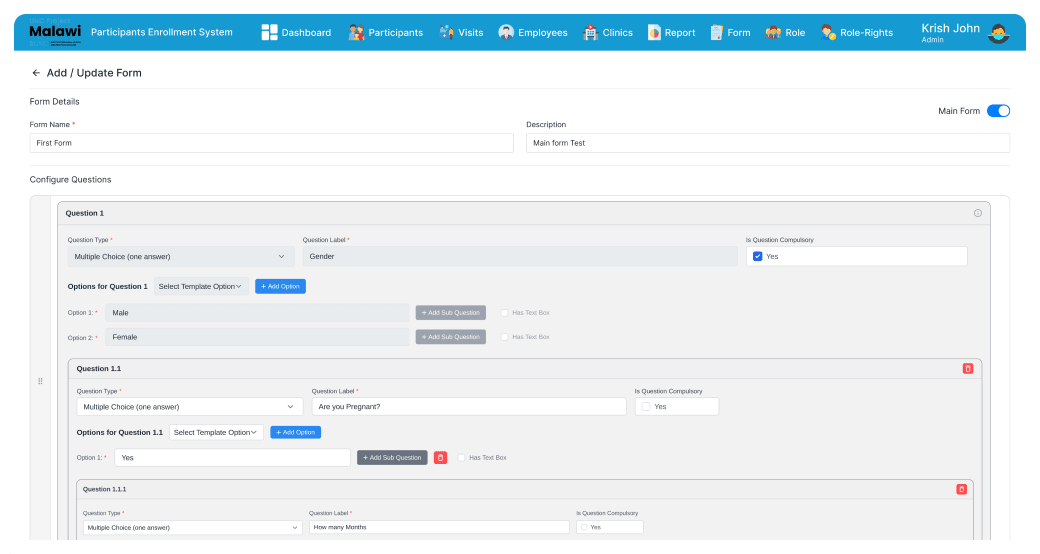The width and height of the screenshot is (1040, 554).
Task: Check Has Text Box for Female option
Action: 505,337
